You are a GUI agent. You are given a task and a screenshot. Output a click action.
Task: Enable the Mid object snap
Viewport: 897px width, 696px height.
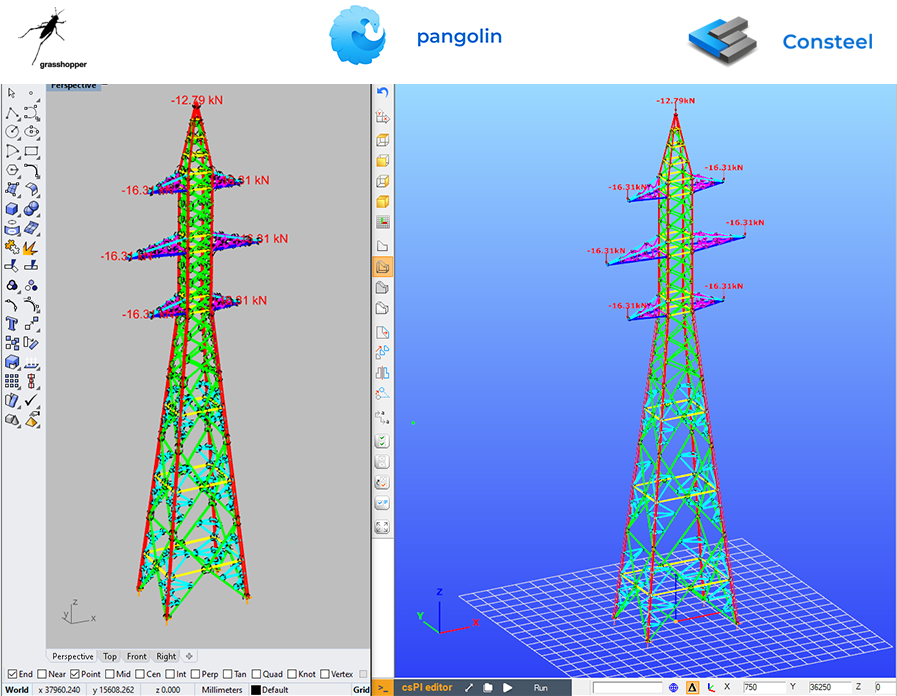109,674
